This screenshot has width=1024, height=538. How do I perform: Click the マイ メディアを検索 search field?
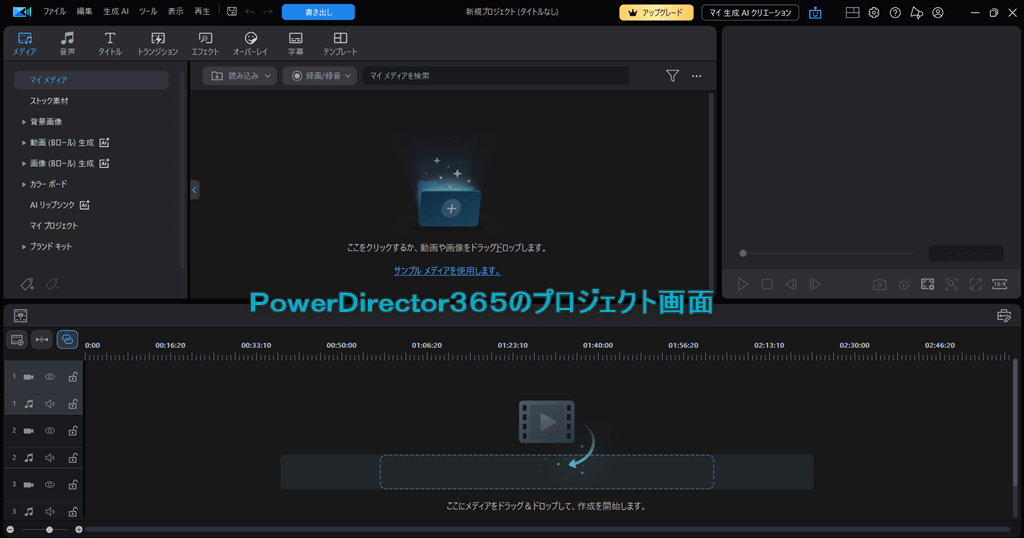496,76
